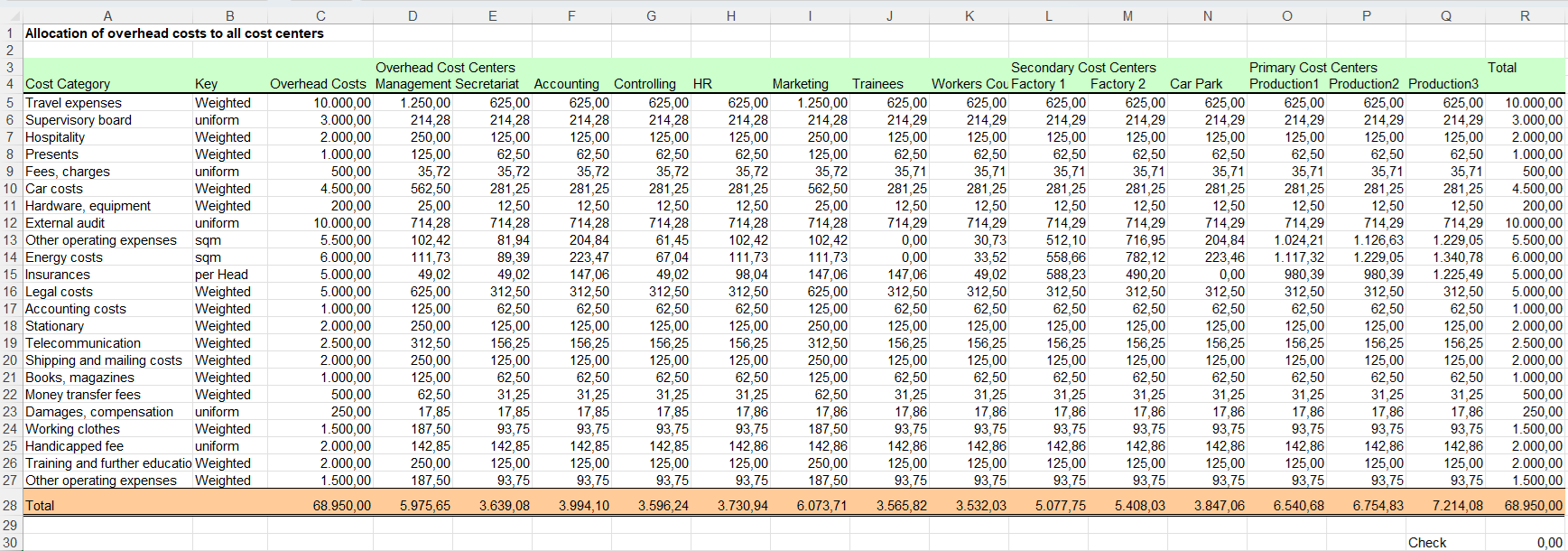Image resolution: width=1568 pixels, height=551 pixels.
Task: Select the 'Supervisory board' row label
Action: point(79,120)
